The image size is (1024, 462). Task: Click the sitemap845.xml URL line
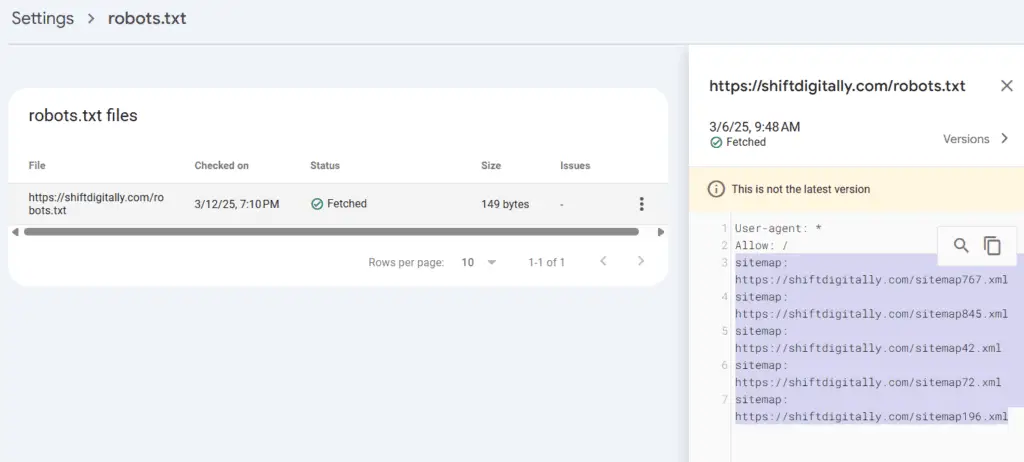[x=871, y=314]
